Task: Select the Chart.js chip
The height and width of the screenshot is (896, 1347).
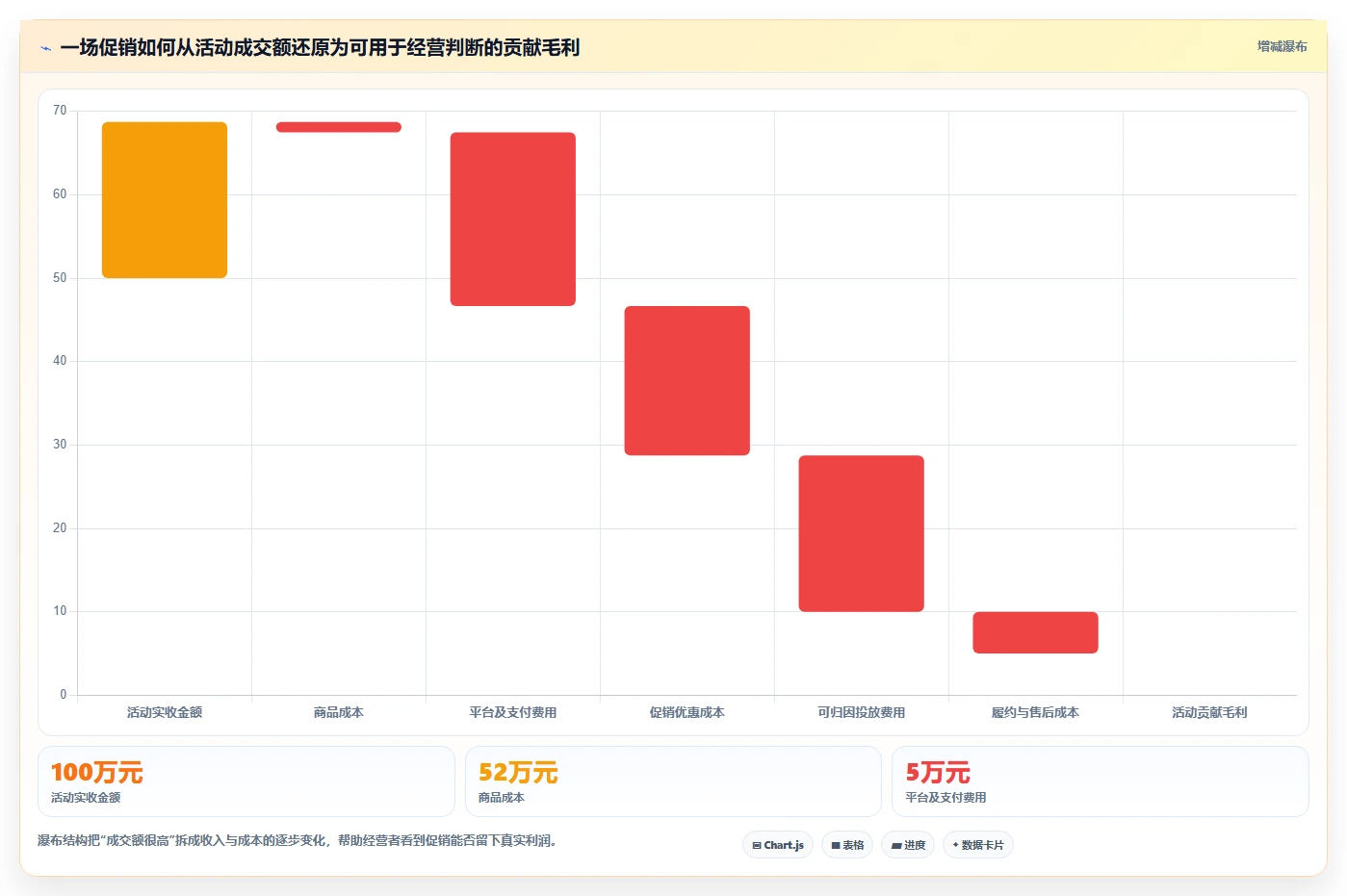Action: [x=778, y=845]
